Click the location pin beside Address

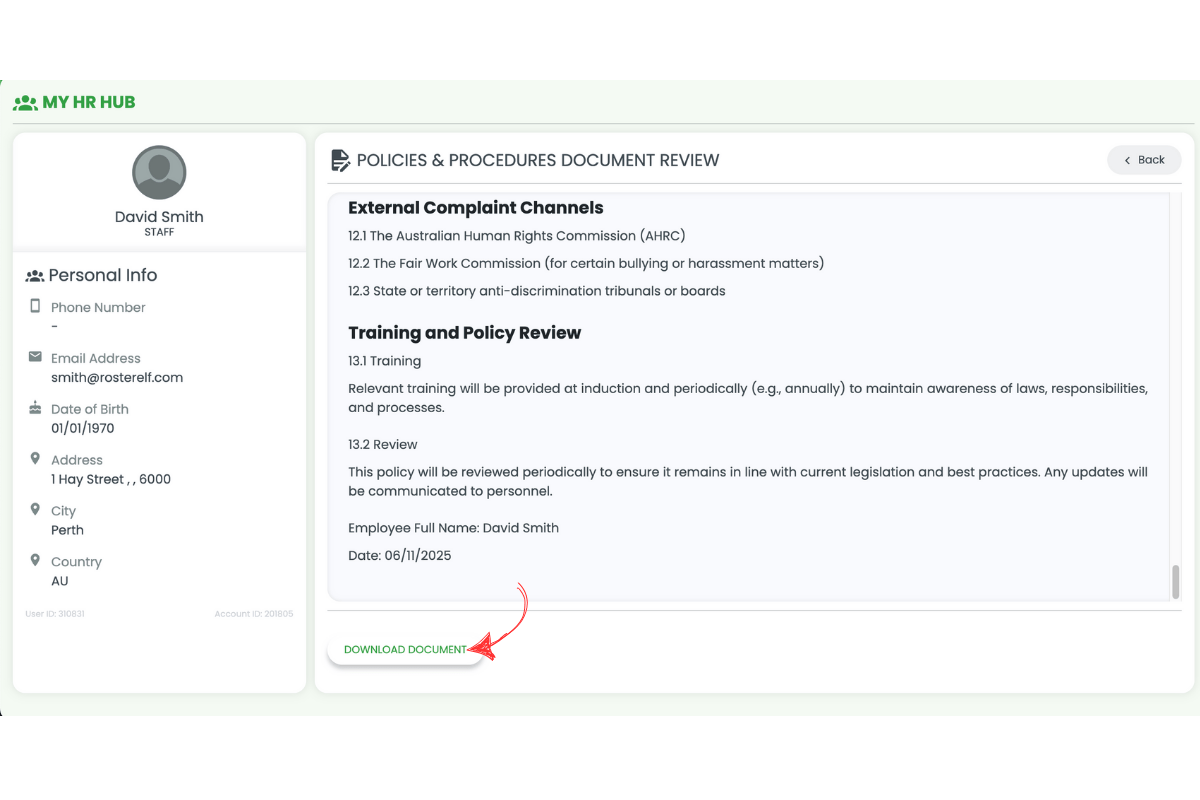click(x=35, y=459)
